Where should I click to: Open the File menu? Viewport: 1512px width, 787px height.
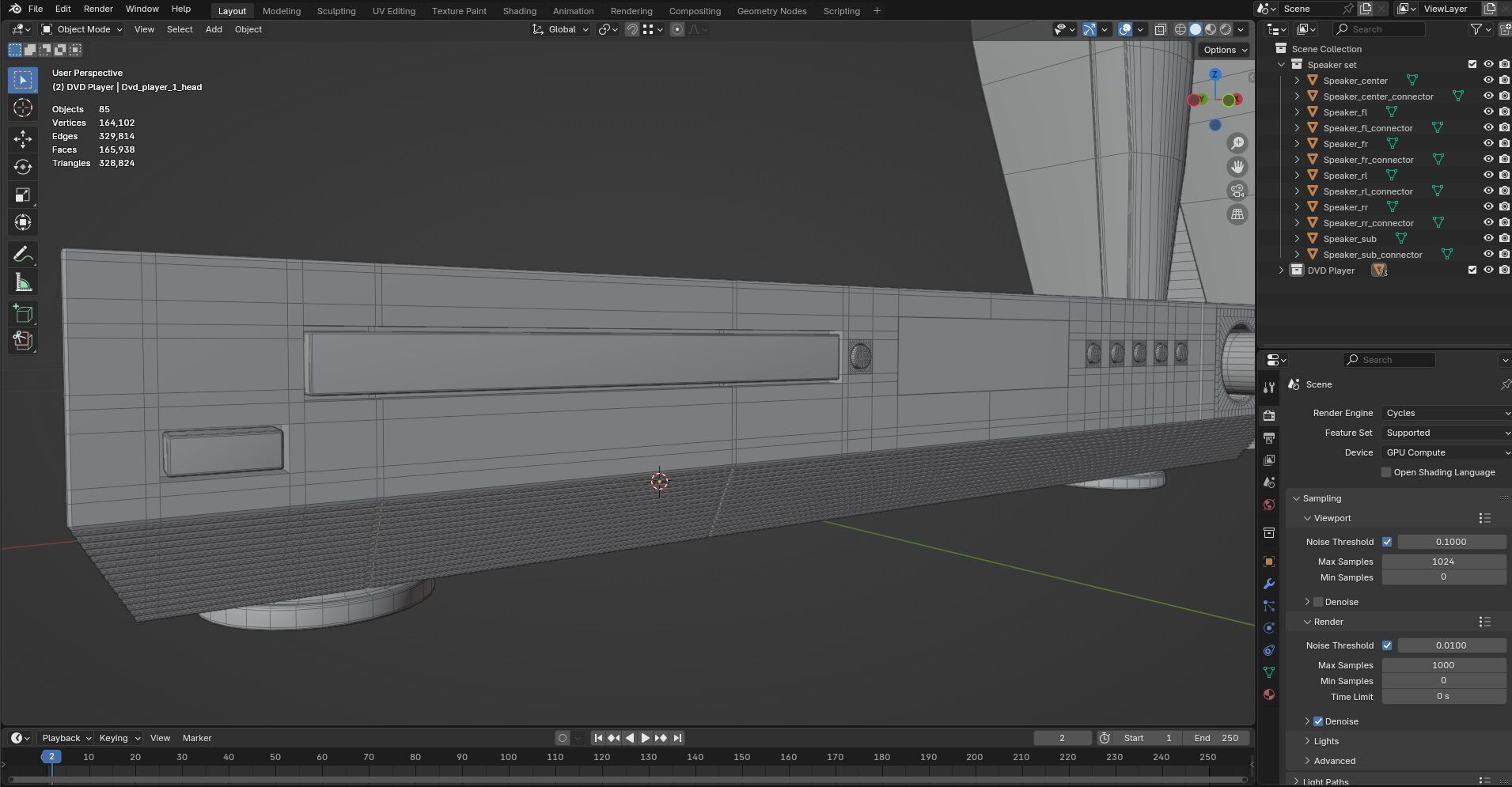tap(36, 9)
